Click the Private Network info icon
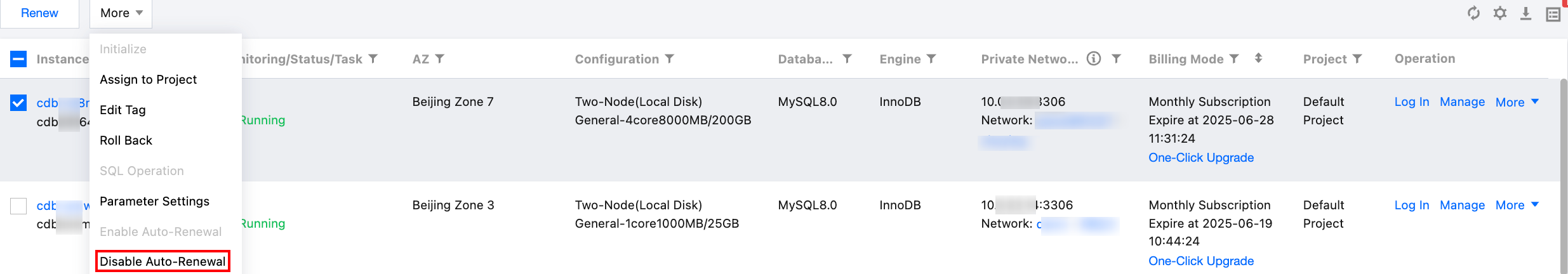Screen dimensions: 1568x274 [x=1094, y=59]
